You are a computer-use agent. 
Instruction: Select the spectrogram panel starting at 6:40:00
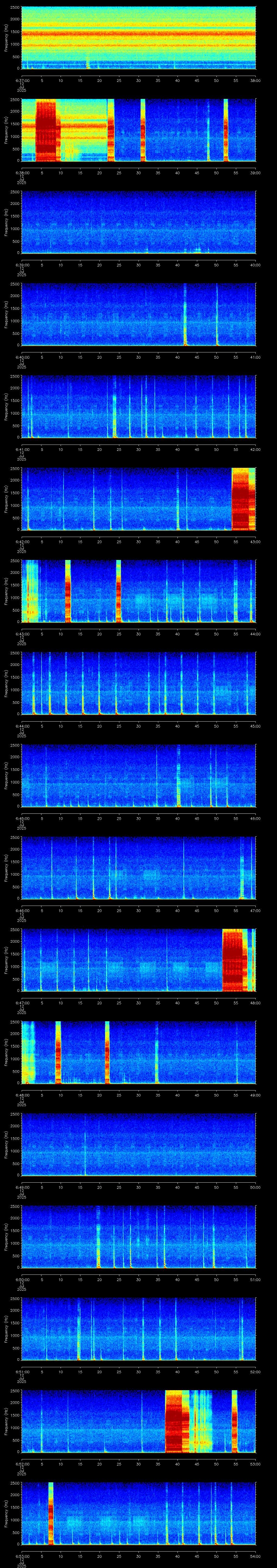(139, 315)
